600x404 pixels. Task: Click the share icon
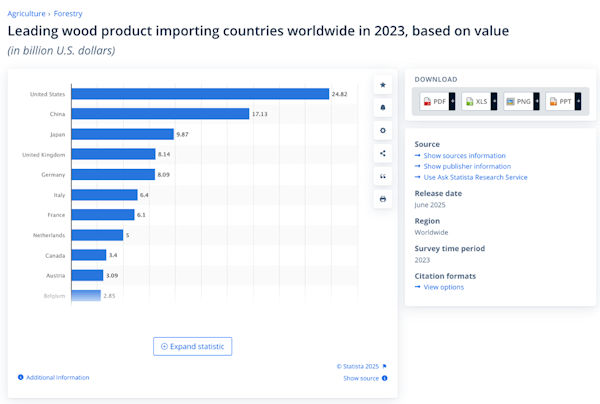coord(383,154)
